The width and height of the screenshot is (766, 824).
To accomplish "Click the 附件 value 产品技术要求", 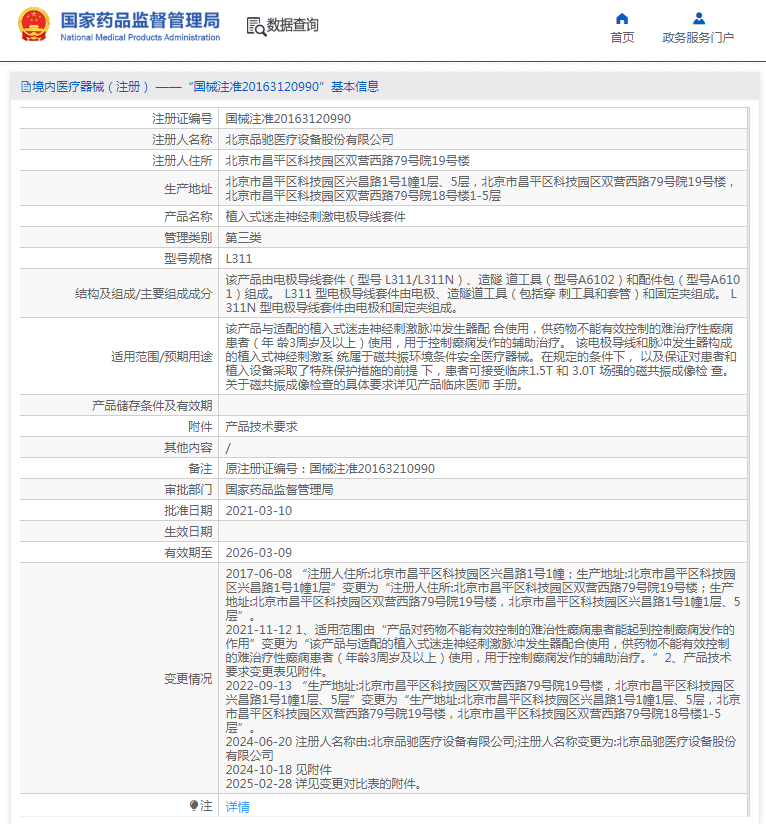I will pyautogui.click(x=261, y=427).
